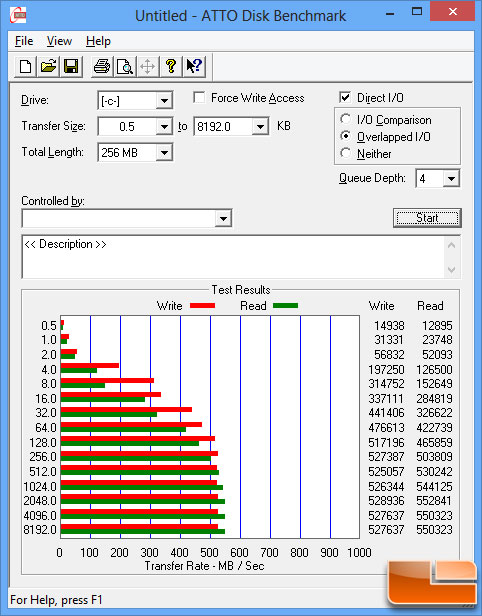This screenshot has width=482, height=616.
Task: Click the ATTO application icon in title bar
Action: (18, 15)
